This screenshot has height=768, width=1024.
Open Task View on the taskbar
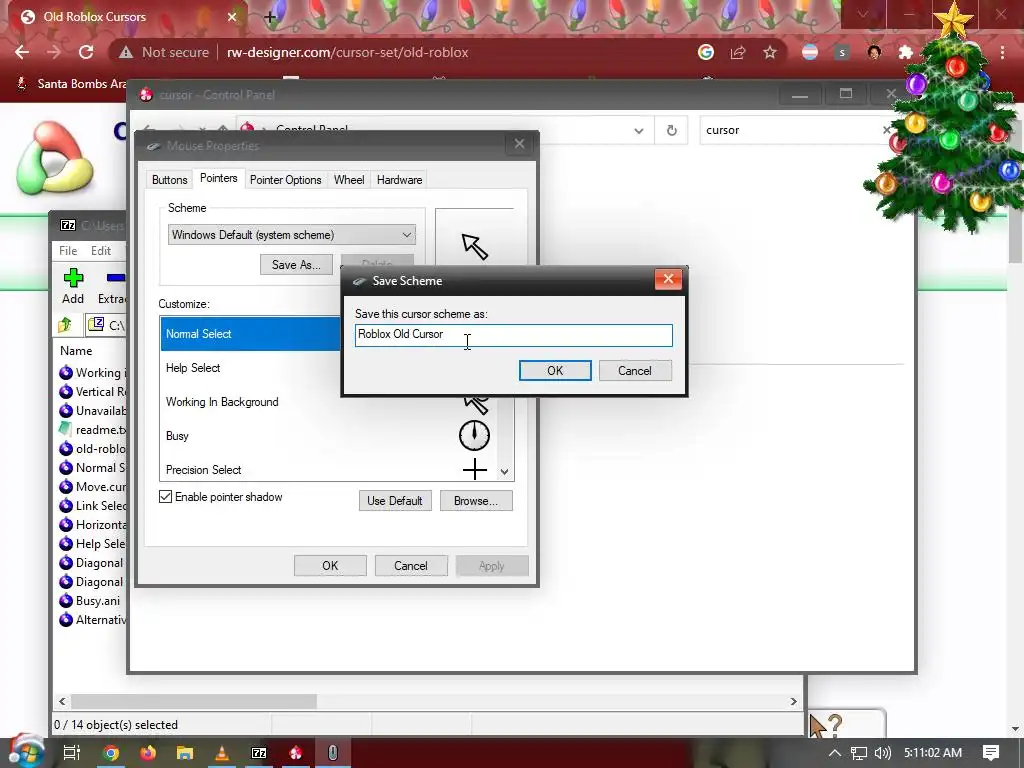72,753
